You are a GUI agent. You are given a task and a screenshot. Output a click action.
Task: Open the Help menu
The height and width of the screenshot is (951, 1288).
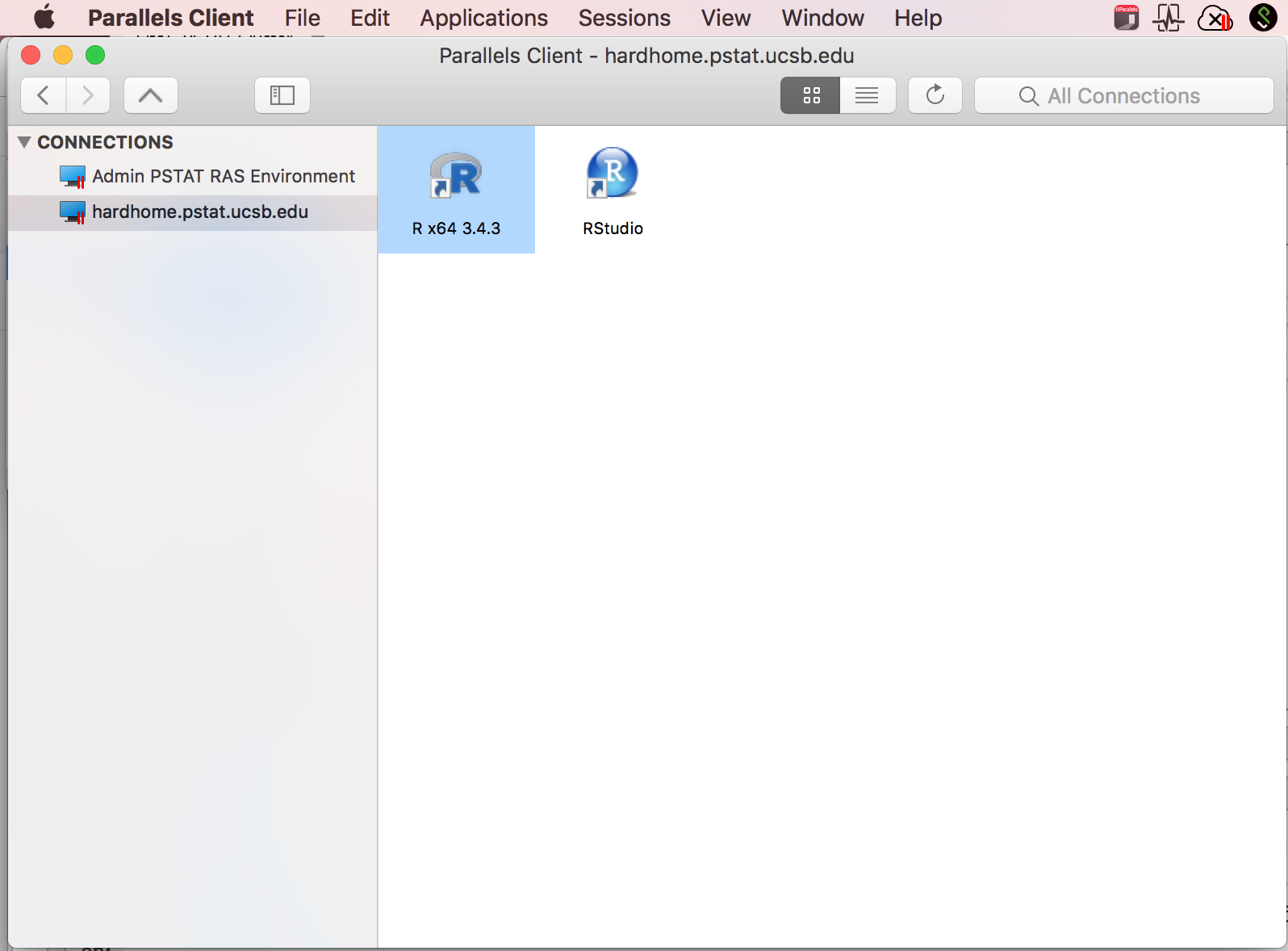tap(918, 18)
